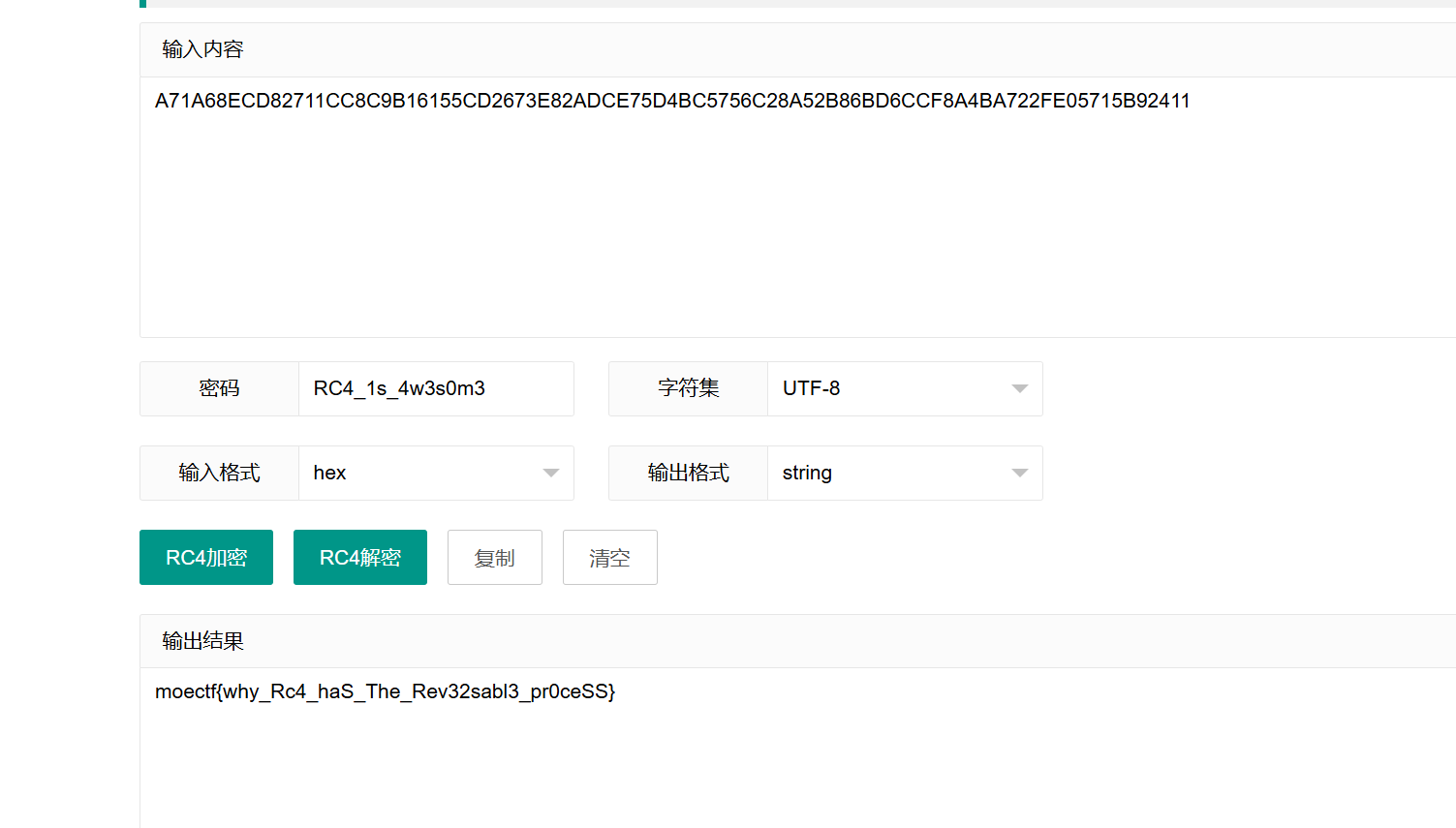The image size is (1456, 828).
Task: Select the password field containing RC4_1s_4w3s0m3
Action: (x=436, y=388)
